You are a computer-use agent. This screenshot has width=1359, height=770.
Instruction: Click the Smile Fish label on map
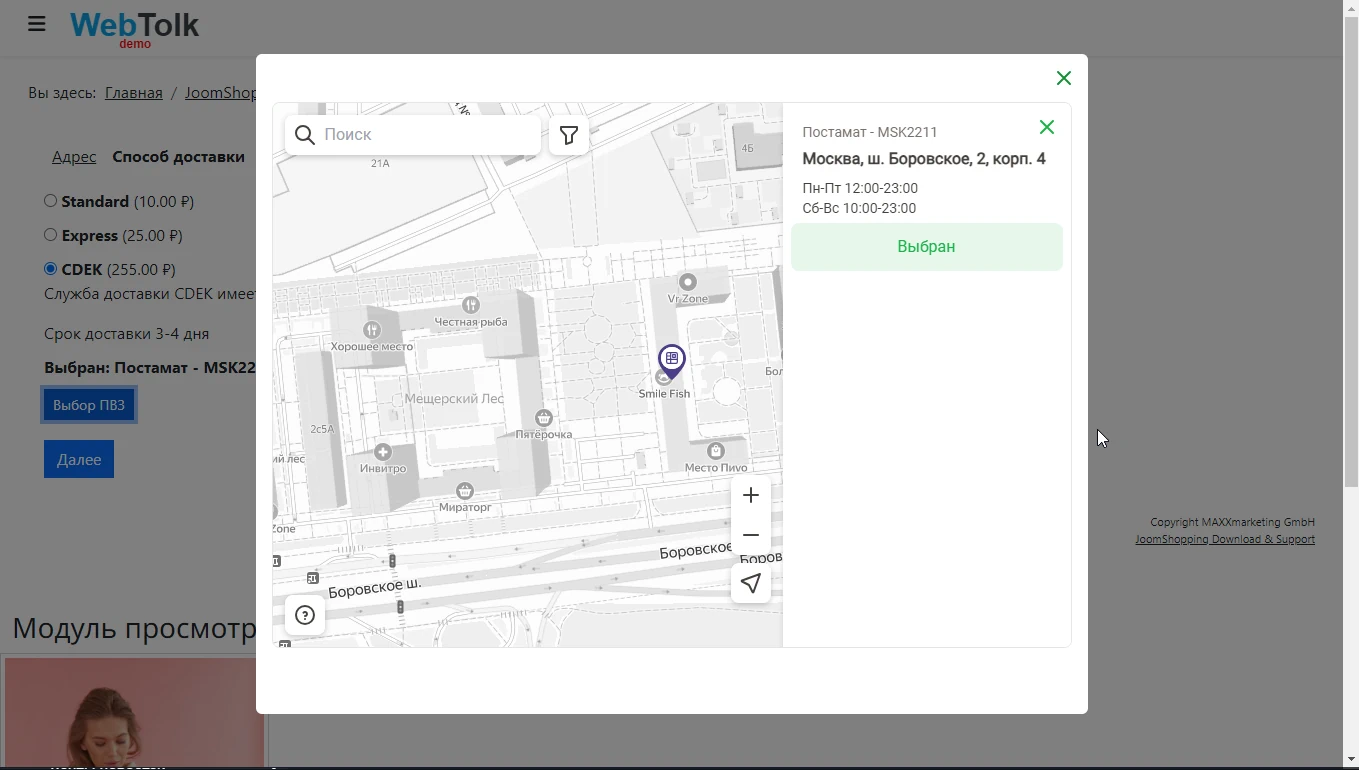(665, 394)
